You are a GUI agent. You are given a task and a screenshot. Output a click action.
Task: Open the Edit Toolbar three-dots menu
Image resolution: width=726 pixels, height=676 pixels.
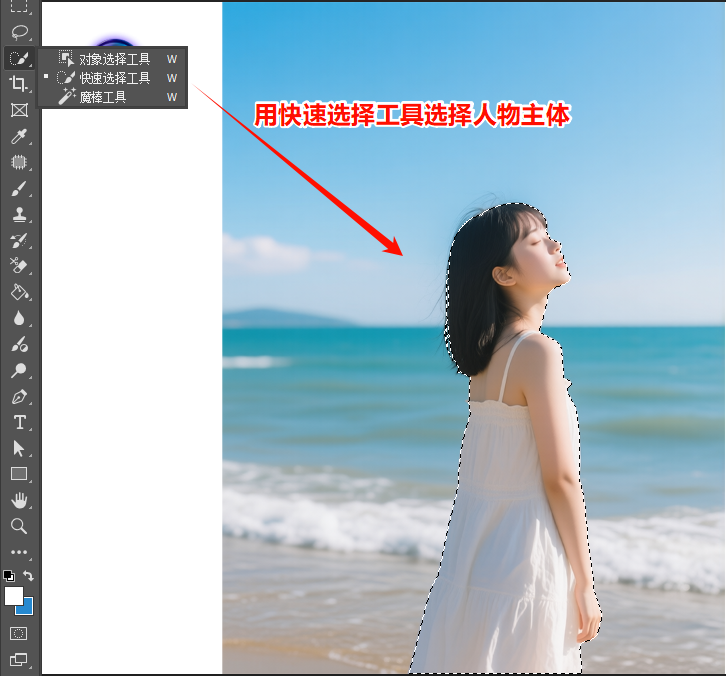tap(18, 552)
